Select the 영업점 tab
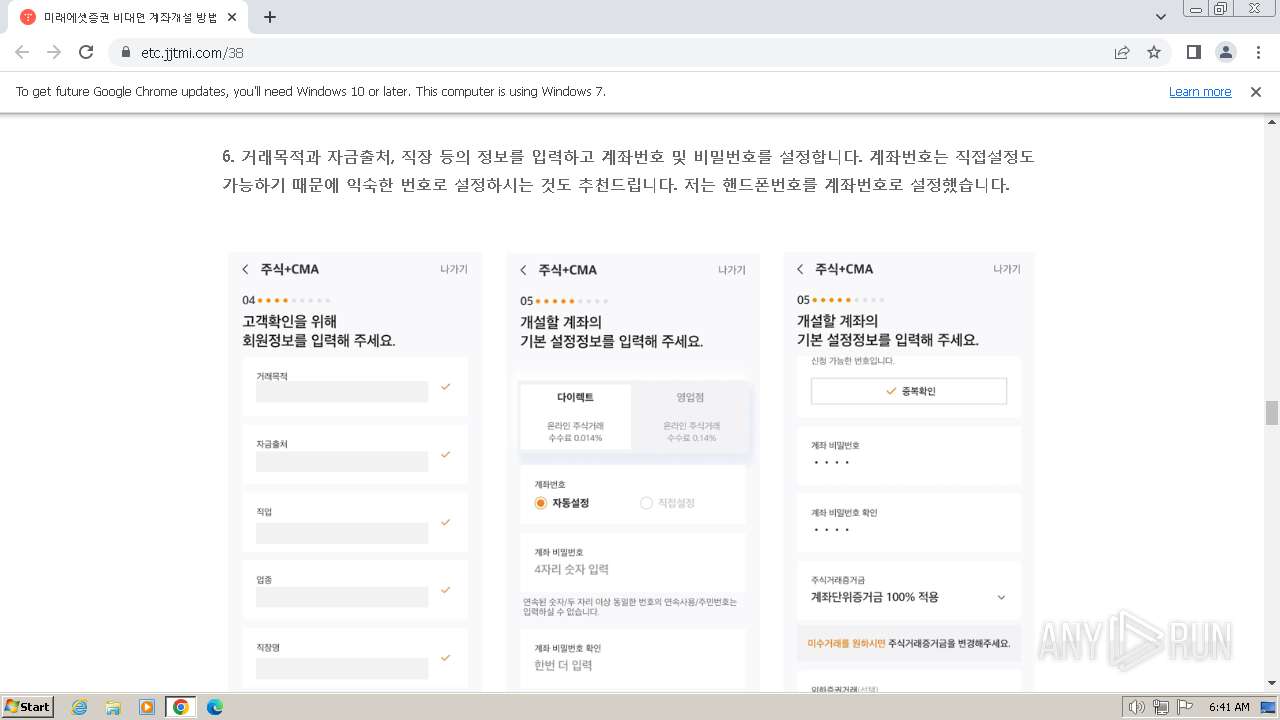The image size is (1280, 720). tap(690, 417)
